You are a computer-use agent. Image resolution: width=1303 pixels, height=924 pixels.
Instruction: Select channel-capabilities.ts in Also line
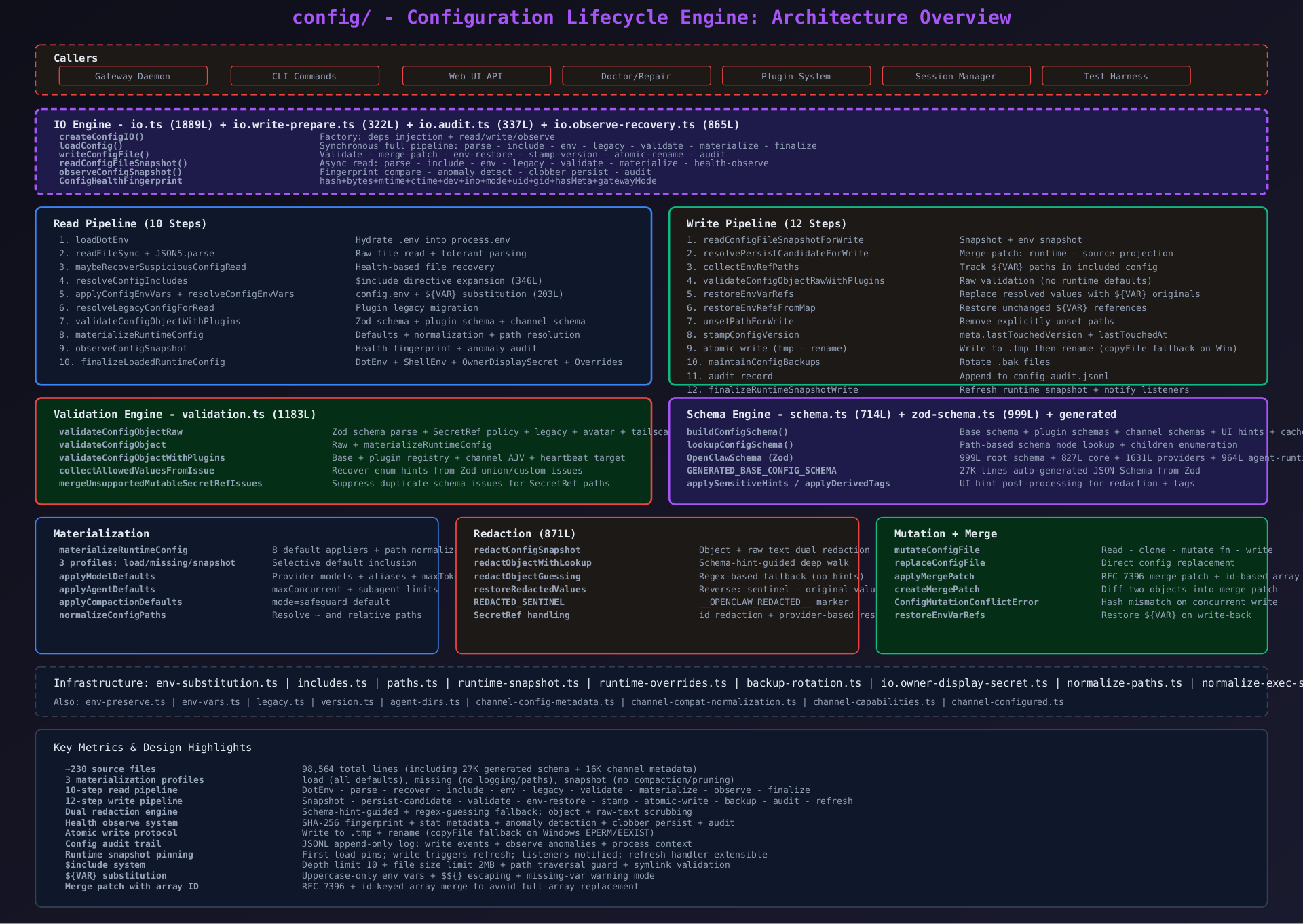click(x=874, y=702)
